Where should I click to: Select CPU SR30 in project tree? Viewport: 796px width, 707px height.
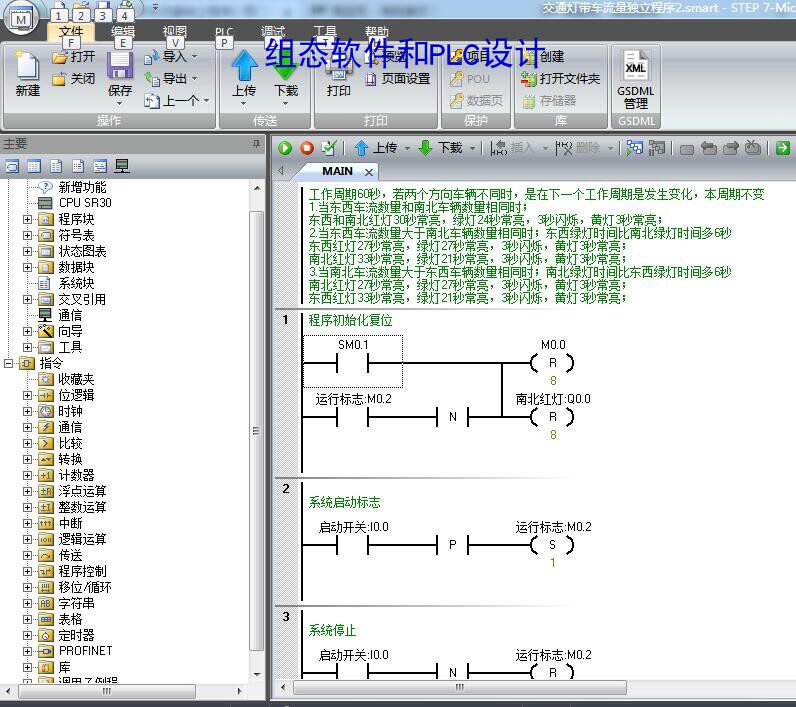(85, 203)
